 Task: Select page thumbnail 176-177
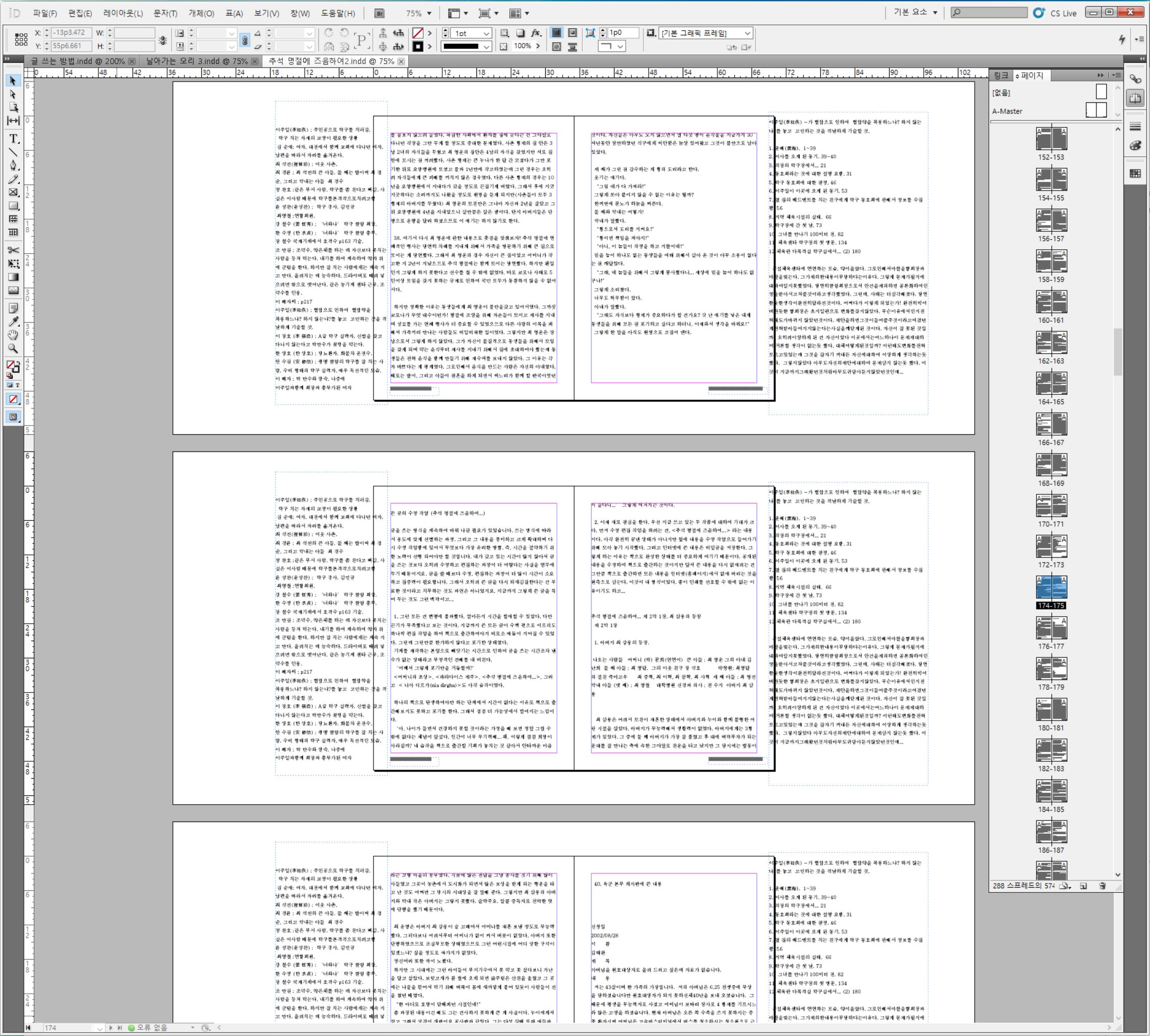pyautogui.click(x=1051, y=628)
